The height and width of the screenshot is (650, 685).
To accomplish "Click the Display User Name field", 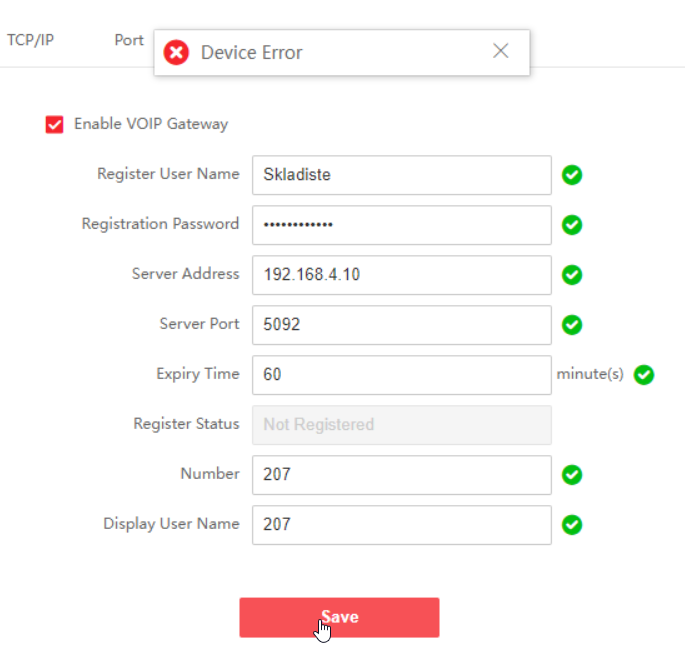I will (401, 525).
